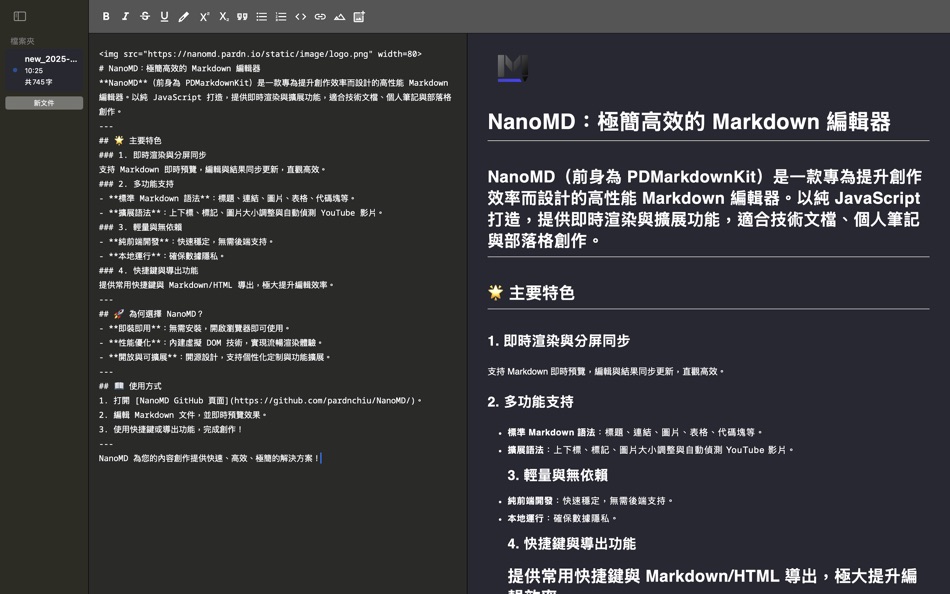Image resolution: width=950 pixels, height=594 pixels.
Task: Click the add-picture icon with plus
Action: click(x=359, y=16)
